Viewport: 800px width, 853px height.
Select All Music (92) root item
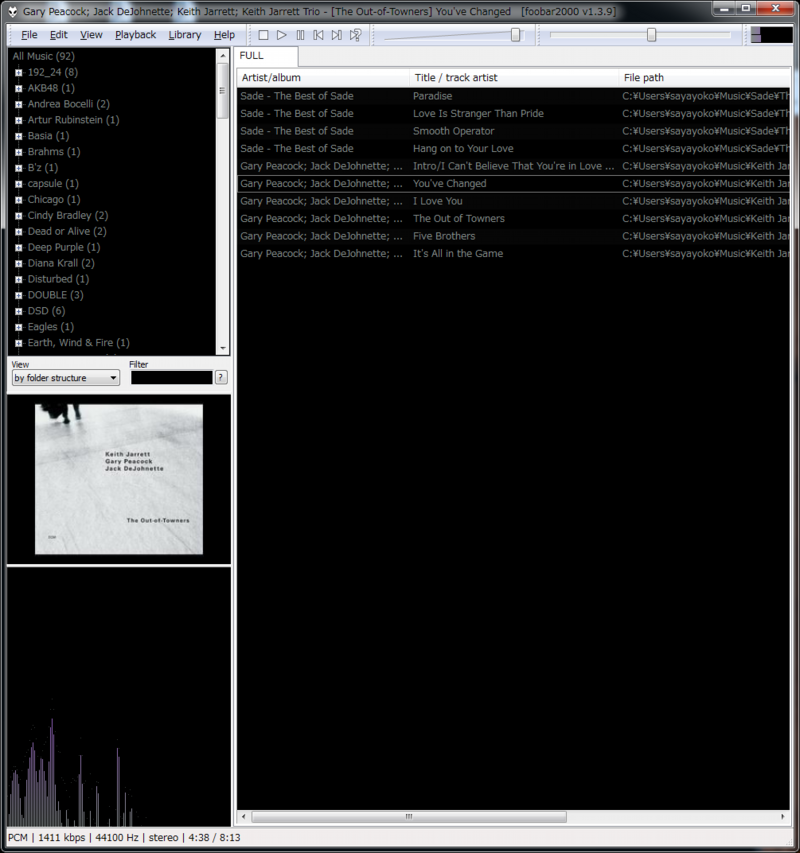pos(44,56)
